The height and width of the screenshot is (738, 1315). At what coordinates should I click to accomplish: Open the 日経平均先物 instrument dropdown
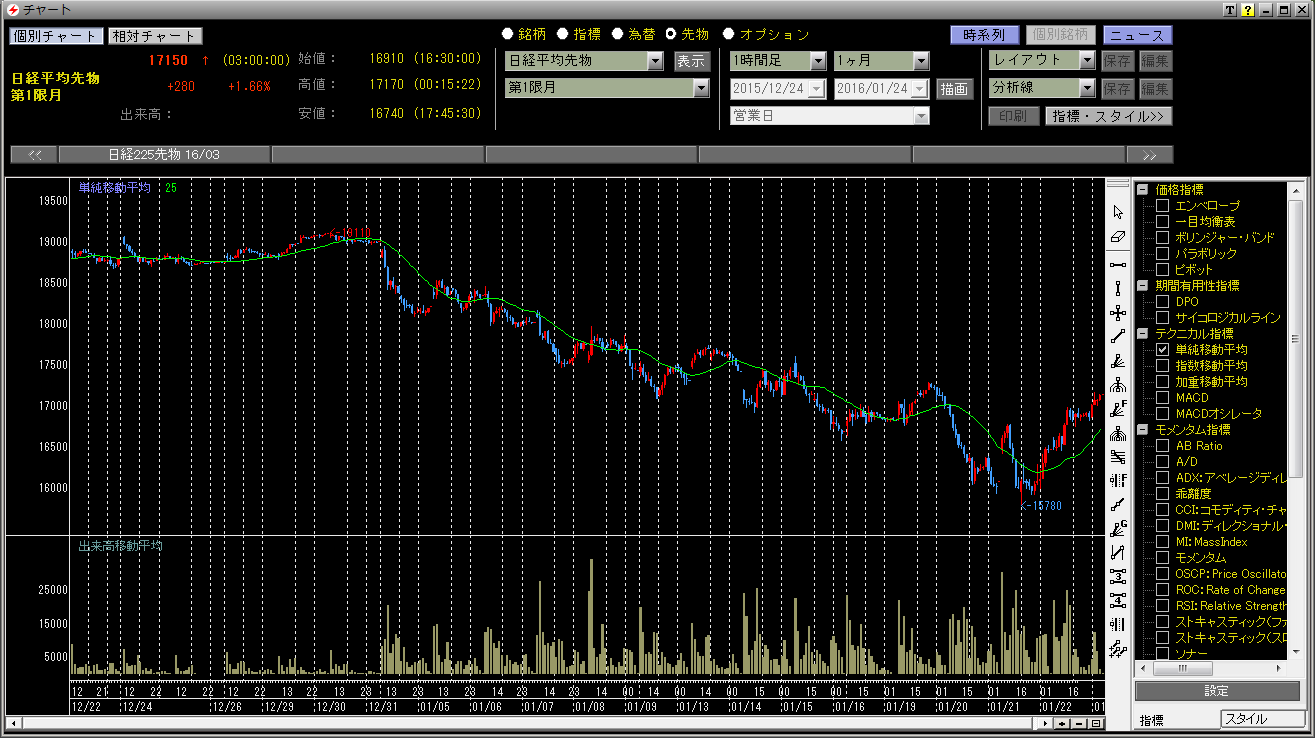655,60
